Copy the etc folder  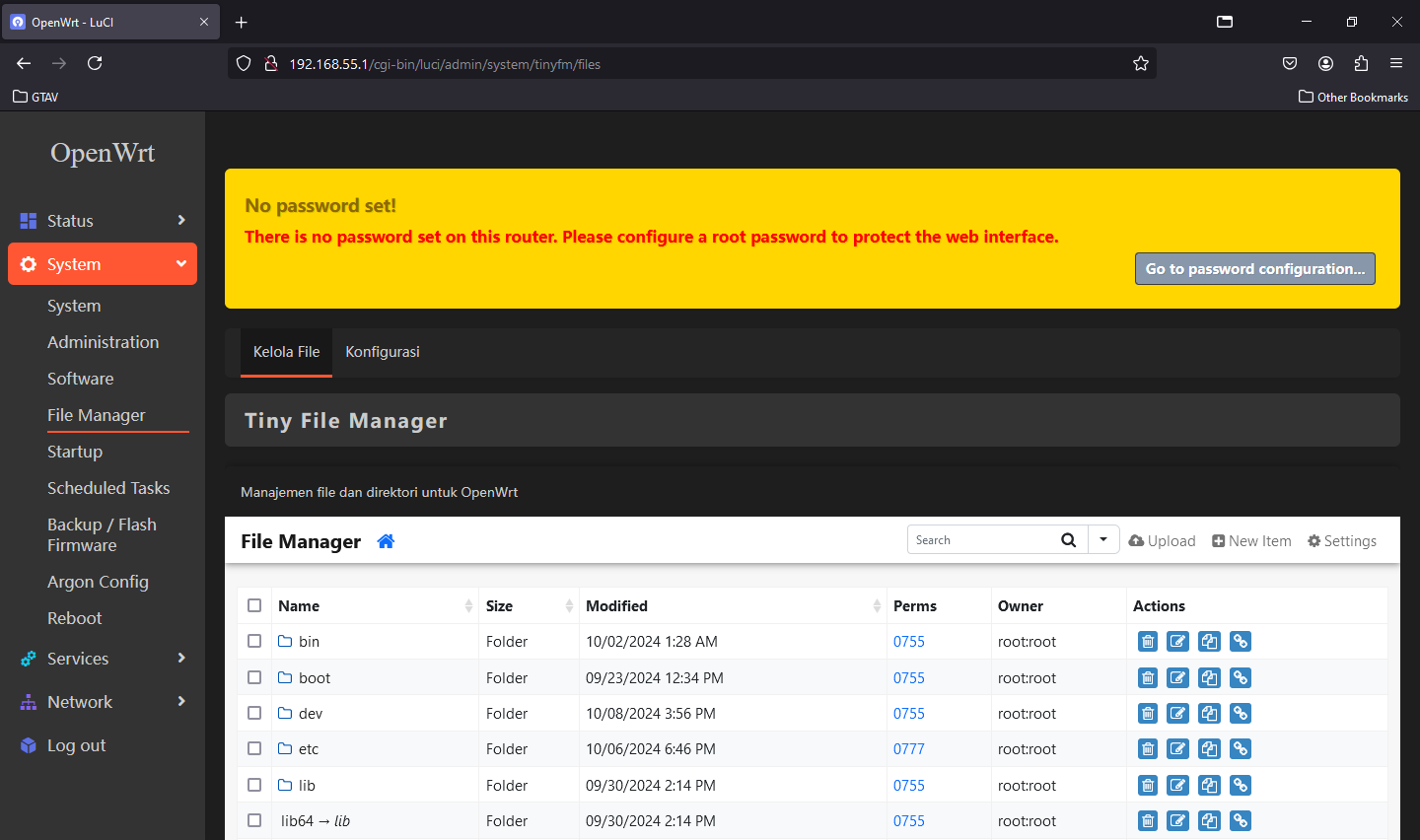coord(1210,749)
